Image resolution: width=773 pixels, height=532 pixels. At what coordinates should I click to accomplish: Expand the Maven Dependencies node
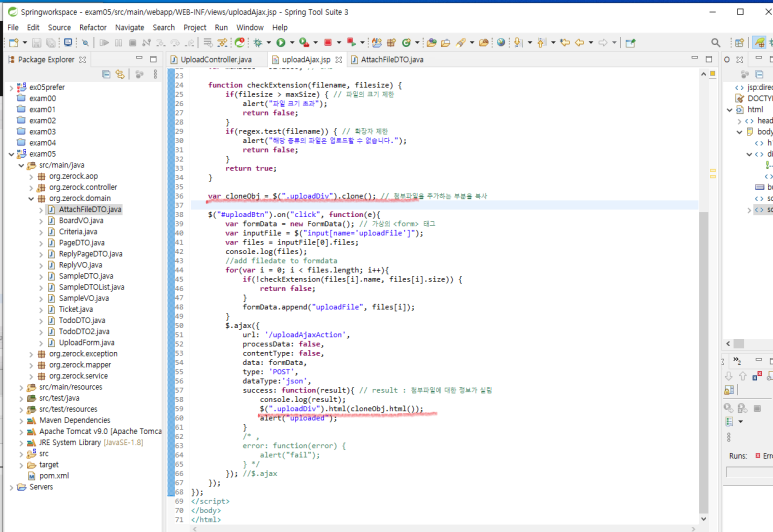pos(21,421)
